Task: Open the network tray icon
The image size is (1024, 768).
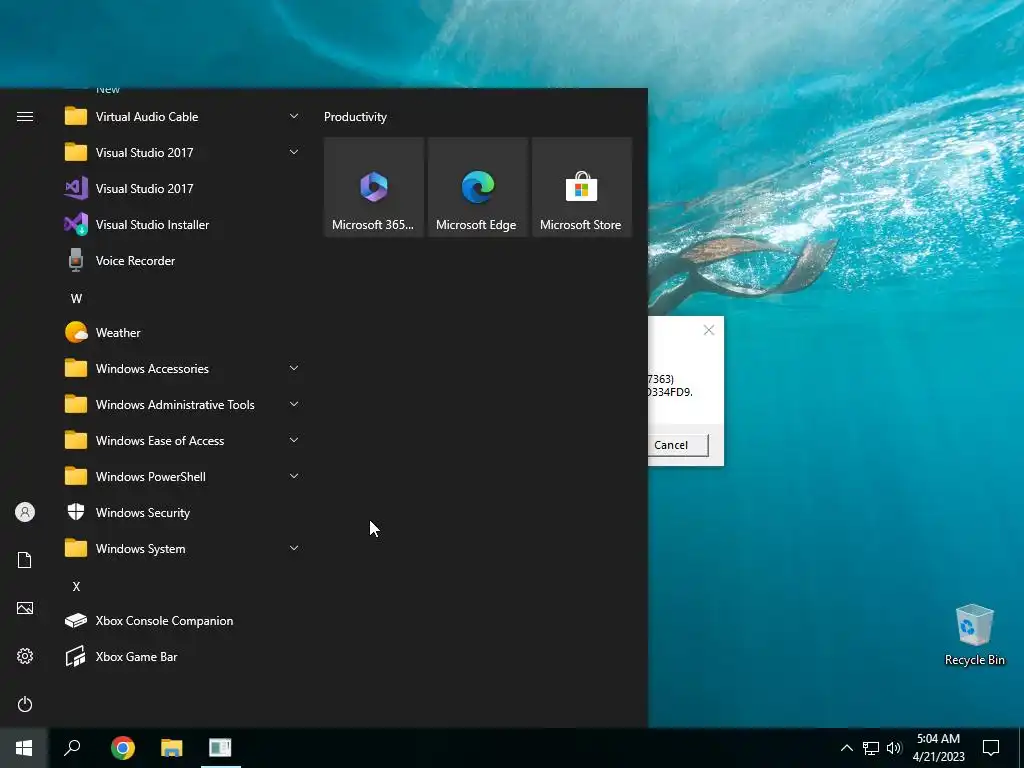Action: (x=871, y=748)
